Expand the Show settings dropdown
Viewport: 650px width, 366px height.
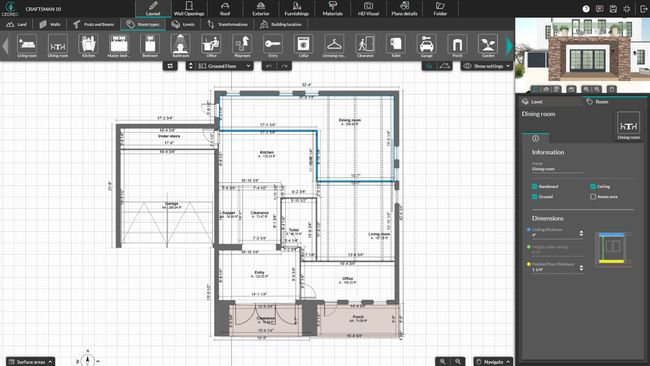point(487,66)
